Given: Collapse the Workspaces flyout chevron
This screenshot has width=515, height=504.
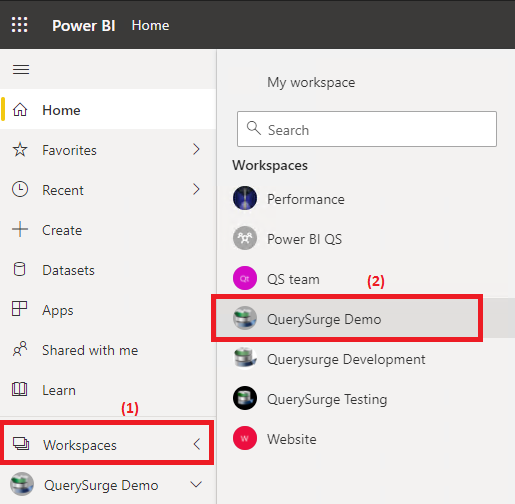Looking at the screenshot, I should [197, 444].
